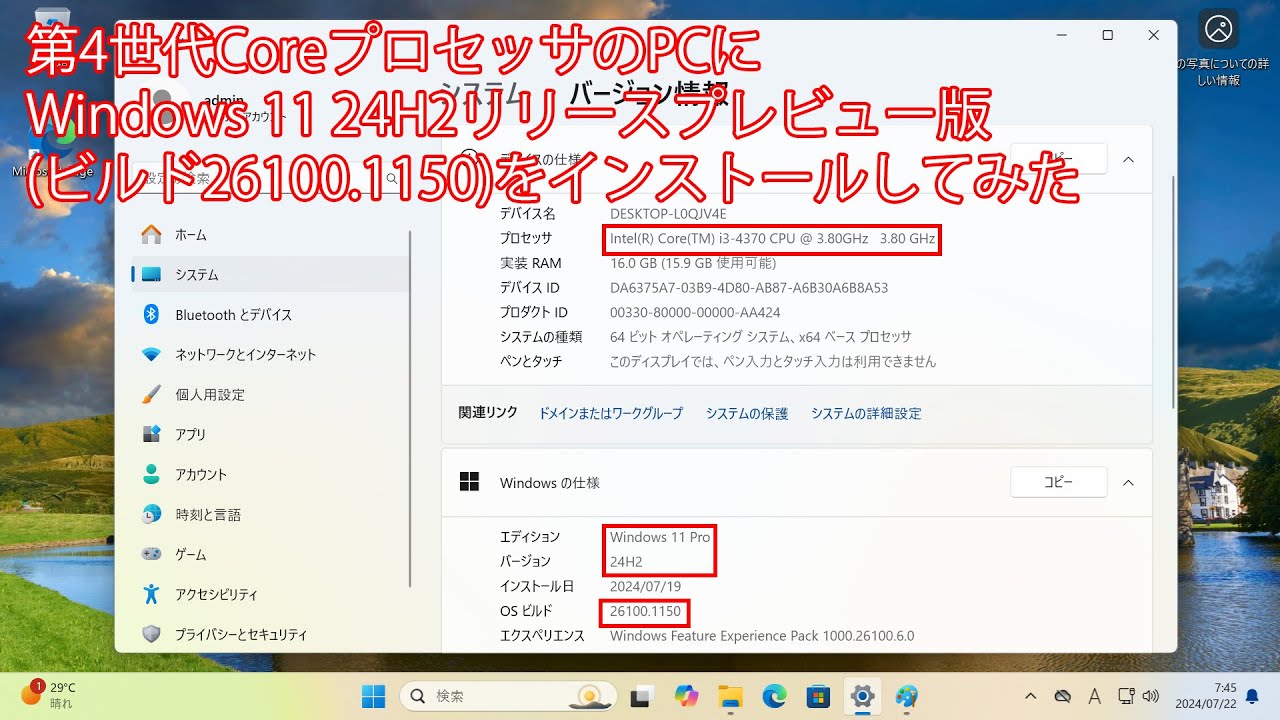Open the ホーム page in the sidebar
The width and height of the screenshot is (1280, 720).
click(190, 235)
